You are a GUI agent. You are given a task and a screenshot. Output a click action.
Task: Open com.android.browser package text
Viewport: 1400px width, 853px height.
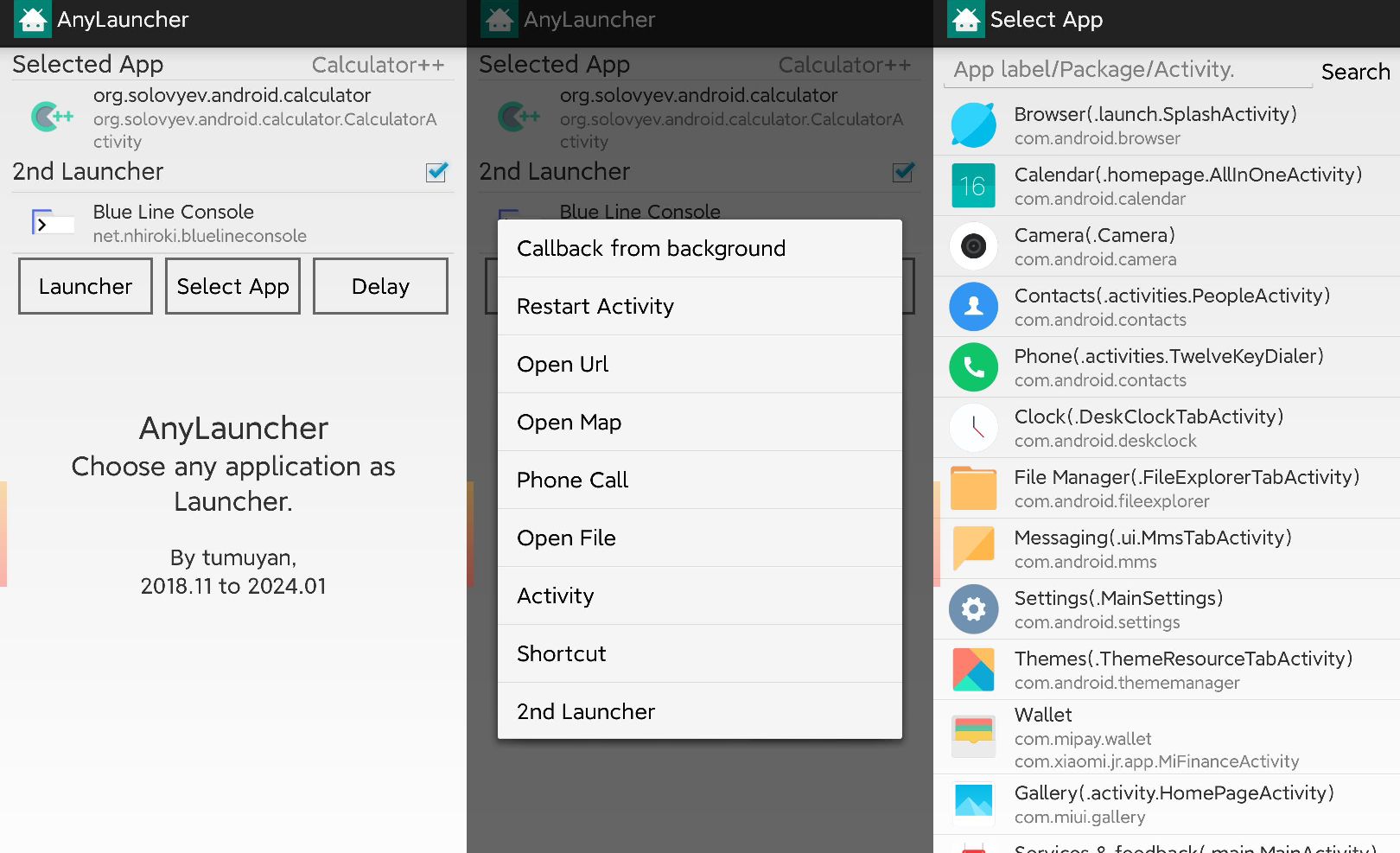(1097, 138)
